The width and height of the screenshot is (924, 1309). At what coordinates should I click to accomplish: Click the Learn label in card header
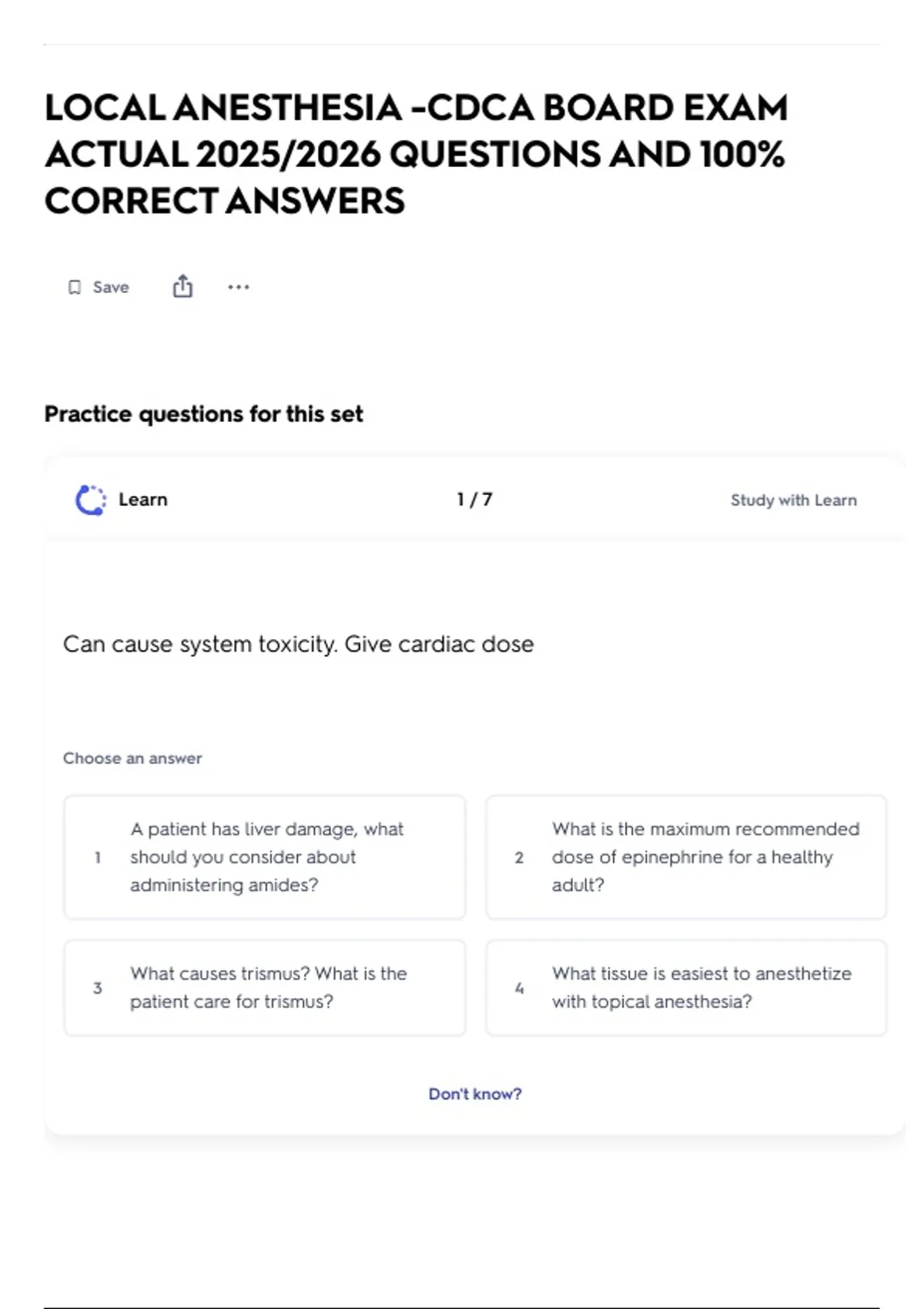pos(143,500)
